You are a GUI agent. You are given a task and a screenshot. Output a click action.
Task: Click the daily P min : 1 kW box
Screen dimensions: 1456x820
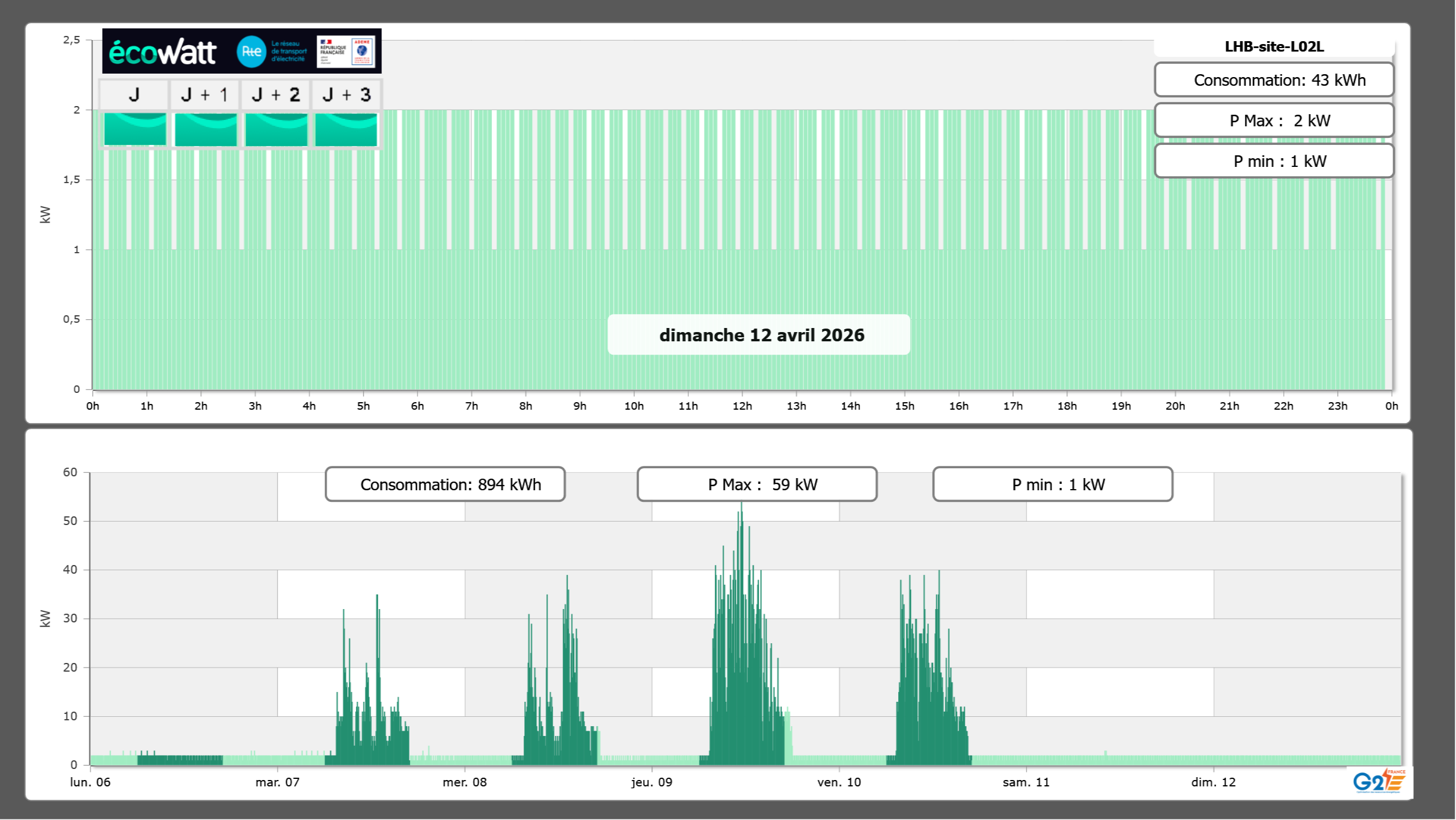coord(1274,161)
